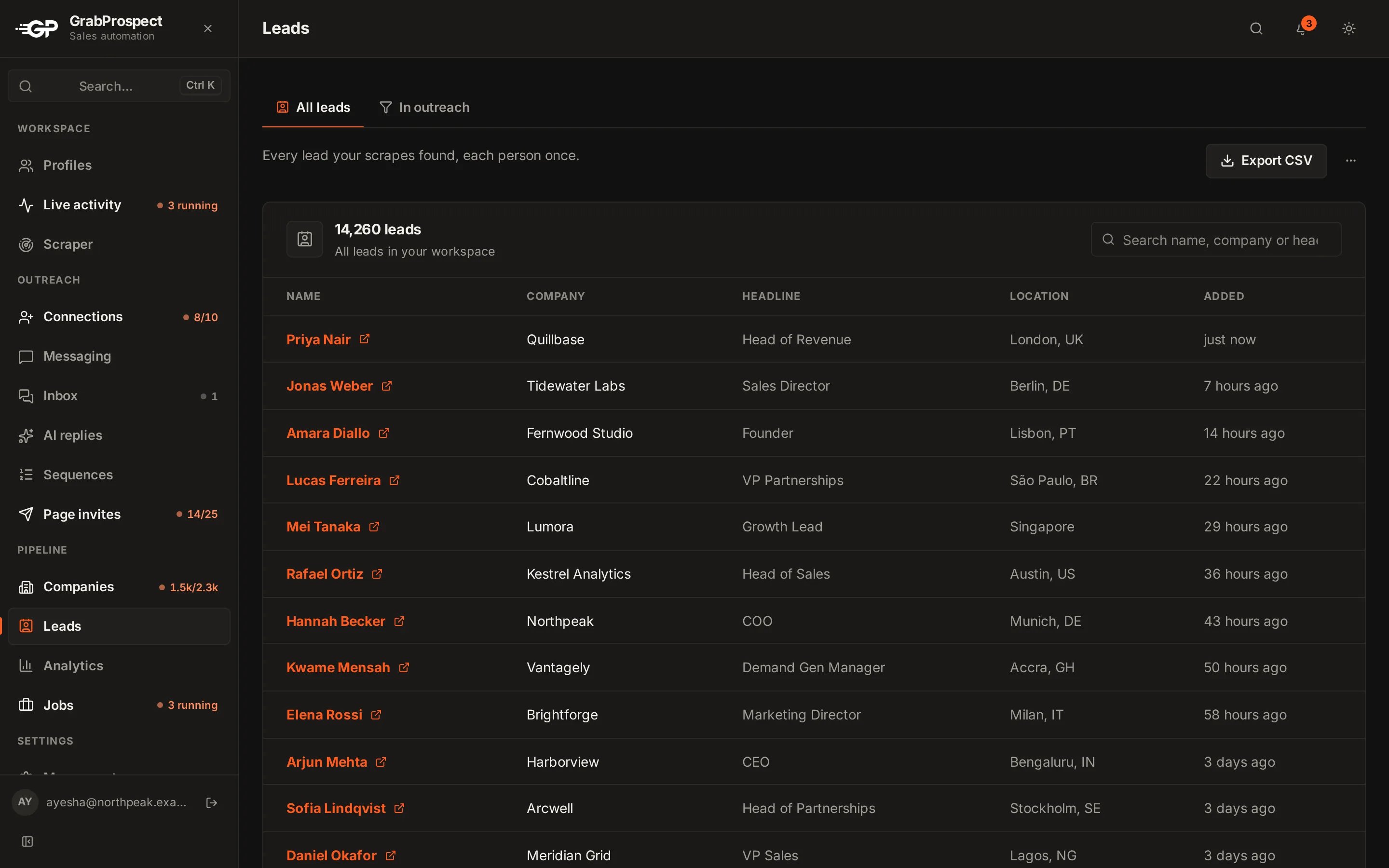This screenshot has height=868, width=1389.
Task: Open Connections in the sidebar
Action: click(119, 317)
